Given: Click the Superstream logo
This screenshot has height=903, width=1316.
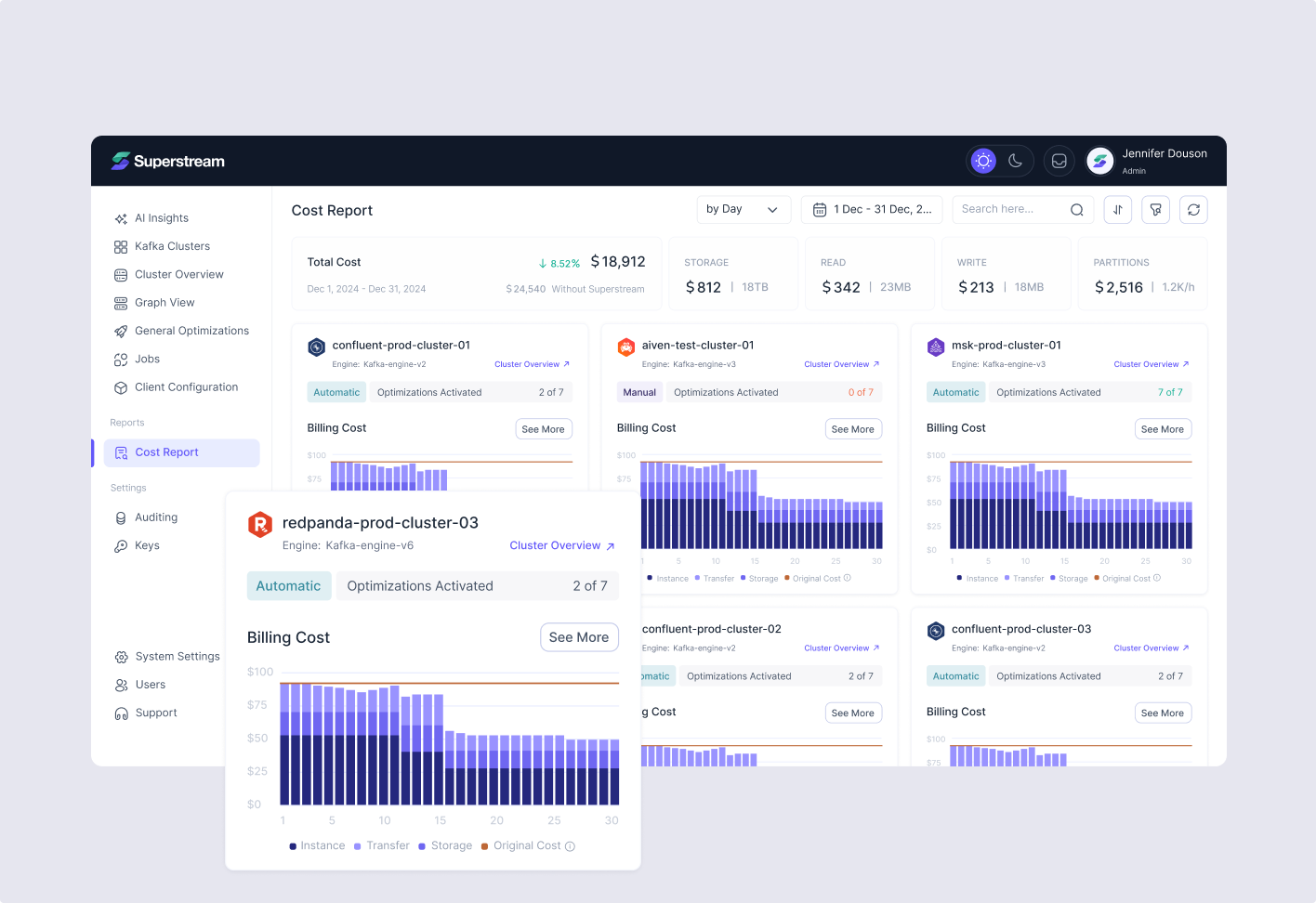Looking at the screenshot, I should pos(168,161).
